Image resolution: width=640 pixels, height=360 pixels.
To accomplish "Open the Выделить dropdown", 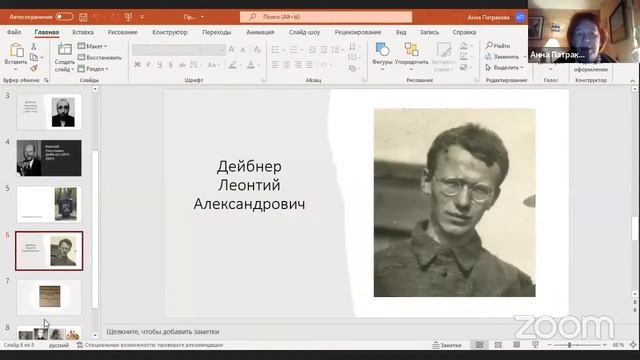I will 504,67.
